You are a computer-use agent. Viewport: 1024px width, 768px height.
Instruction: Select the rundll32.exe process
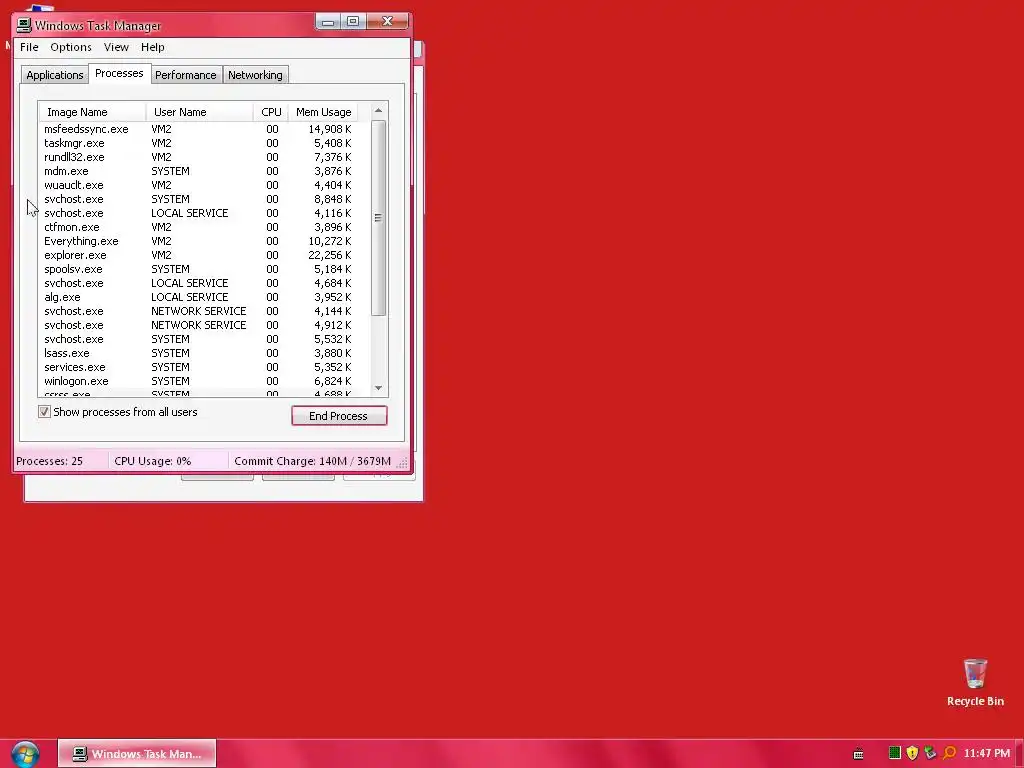tap(198, 157)
